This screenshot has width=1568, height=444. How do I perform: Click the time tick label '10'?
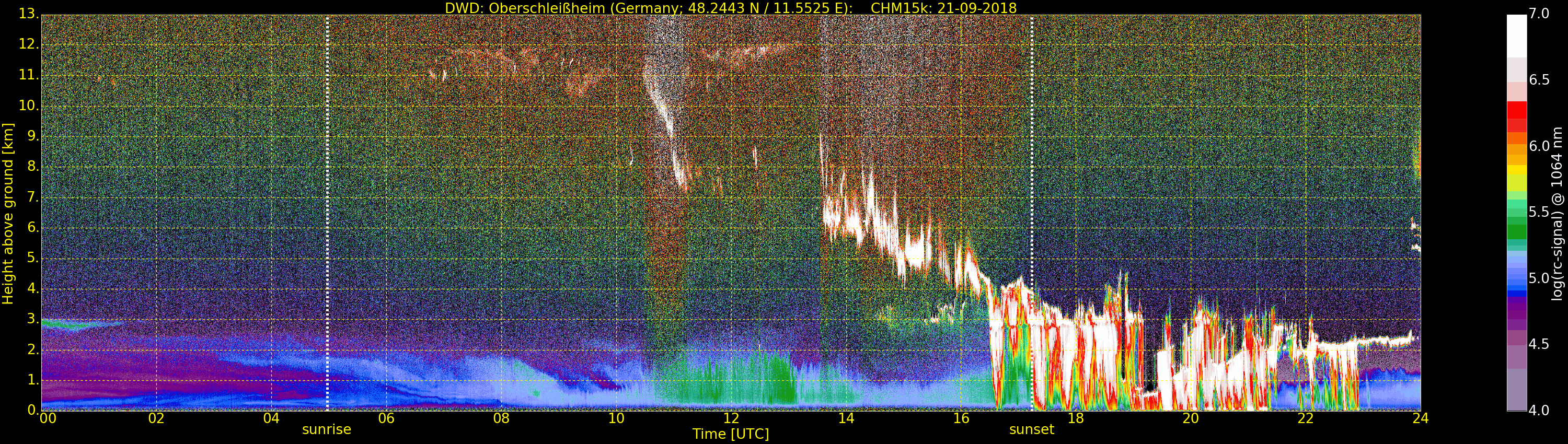click(x=616, y=418)
